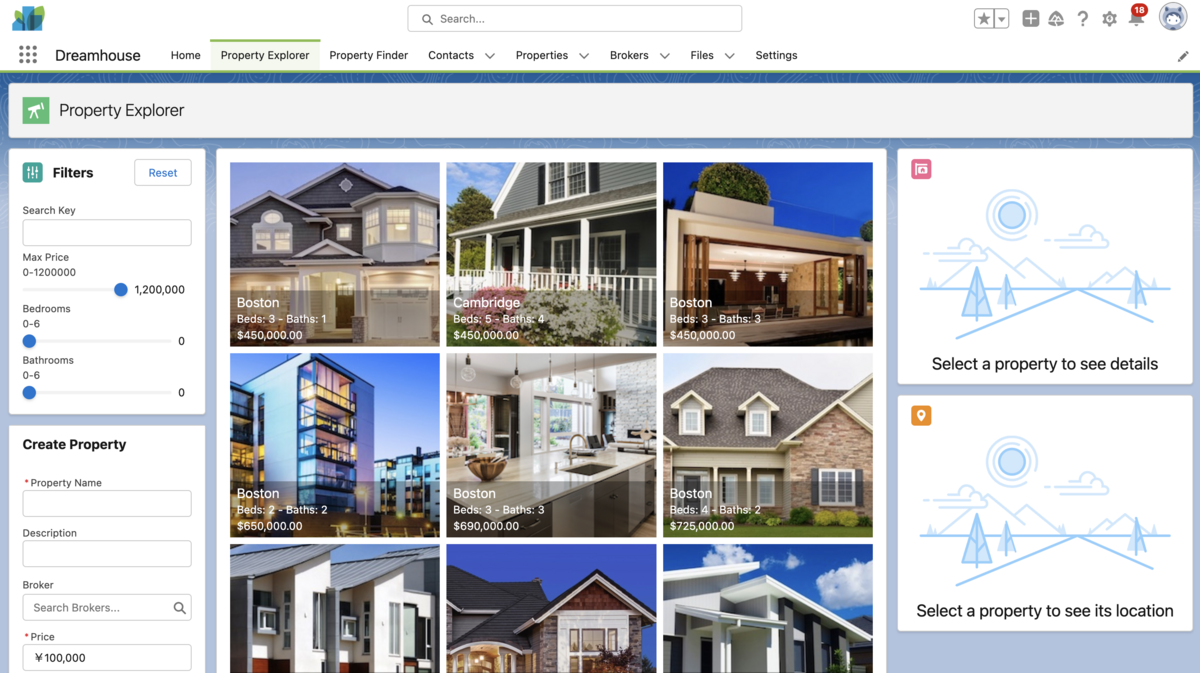Screen dimensions: 1200x673
Task: Open the Setup gear icon
Action: [1109, 19]
